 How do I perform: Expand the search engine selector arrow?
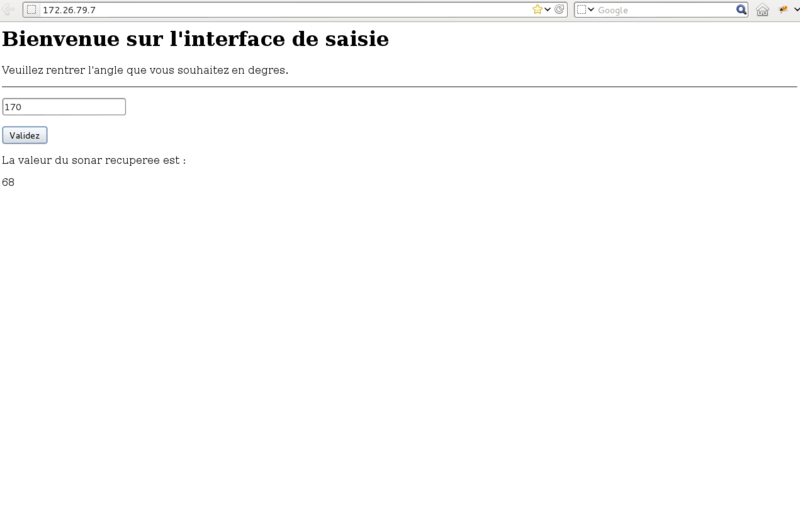[x=591, y=10]
